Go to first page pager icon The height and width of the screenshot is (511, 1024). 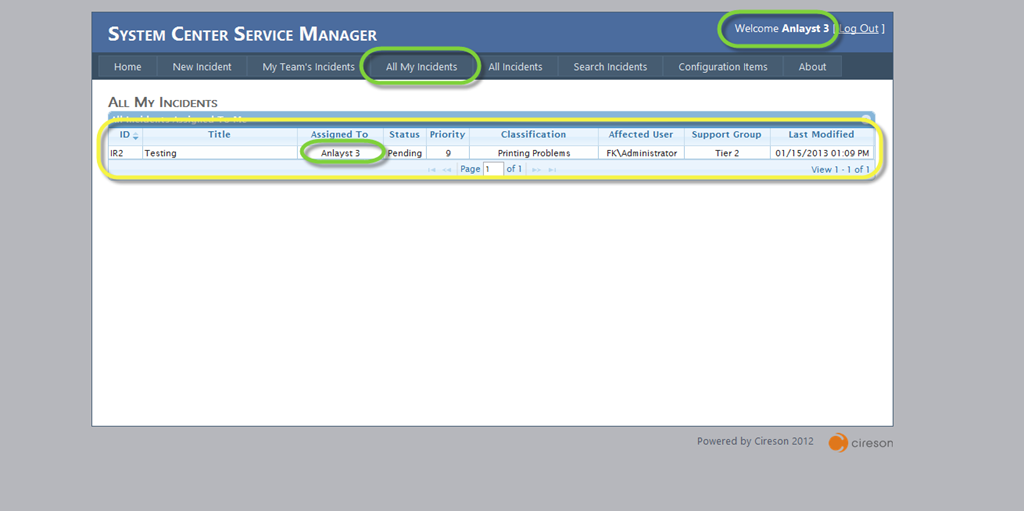pyautogui.click(x=432, y=170)
